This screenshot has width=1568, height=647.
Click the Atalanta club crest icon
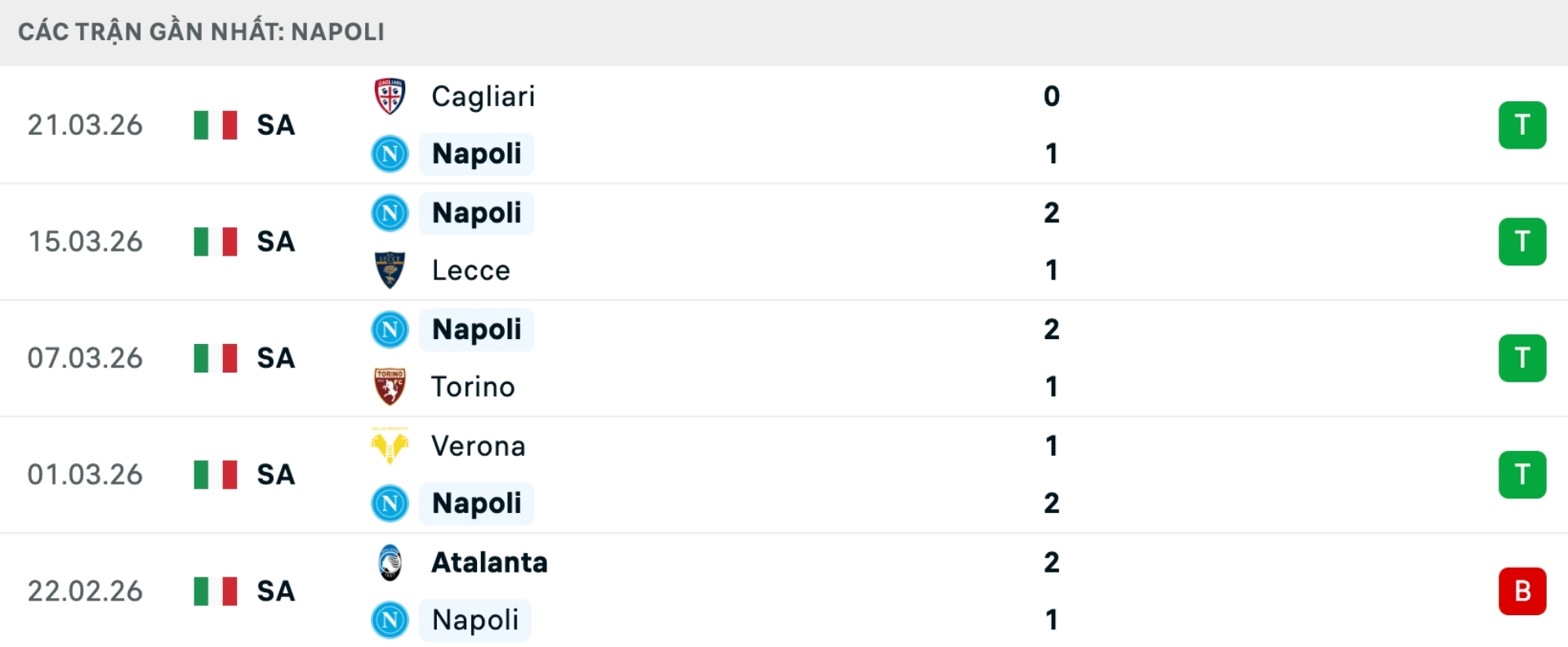click(390, 563)
